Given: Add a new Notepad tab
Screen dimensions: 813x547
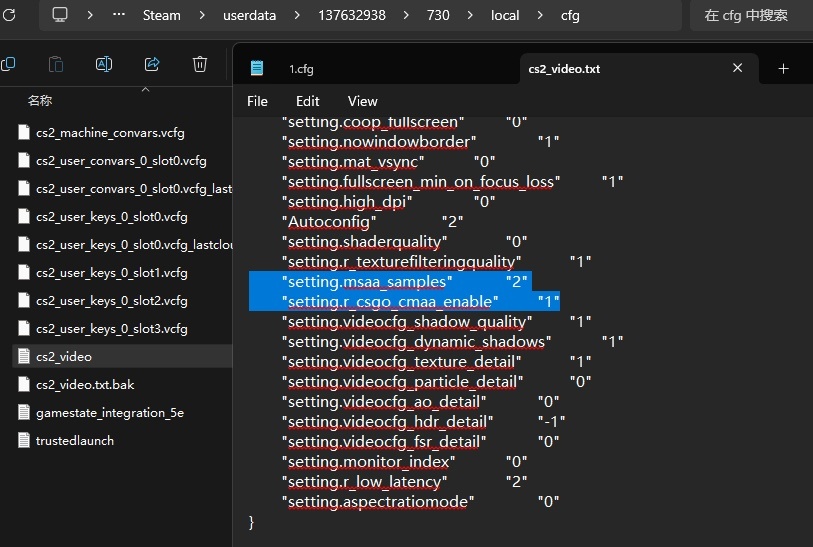Looking at the screenshot, I should tap(783, 68).
